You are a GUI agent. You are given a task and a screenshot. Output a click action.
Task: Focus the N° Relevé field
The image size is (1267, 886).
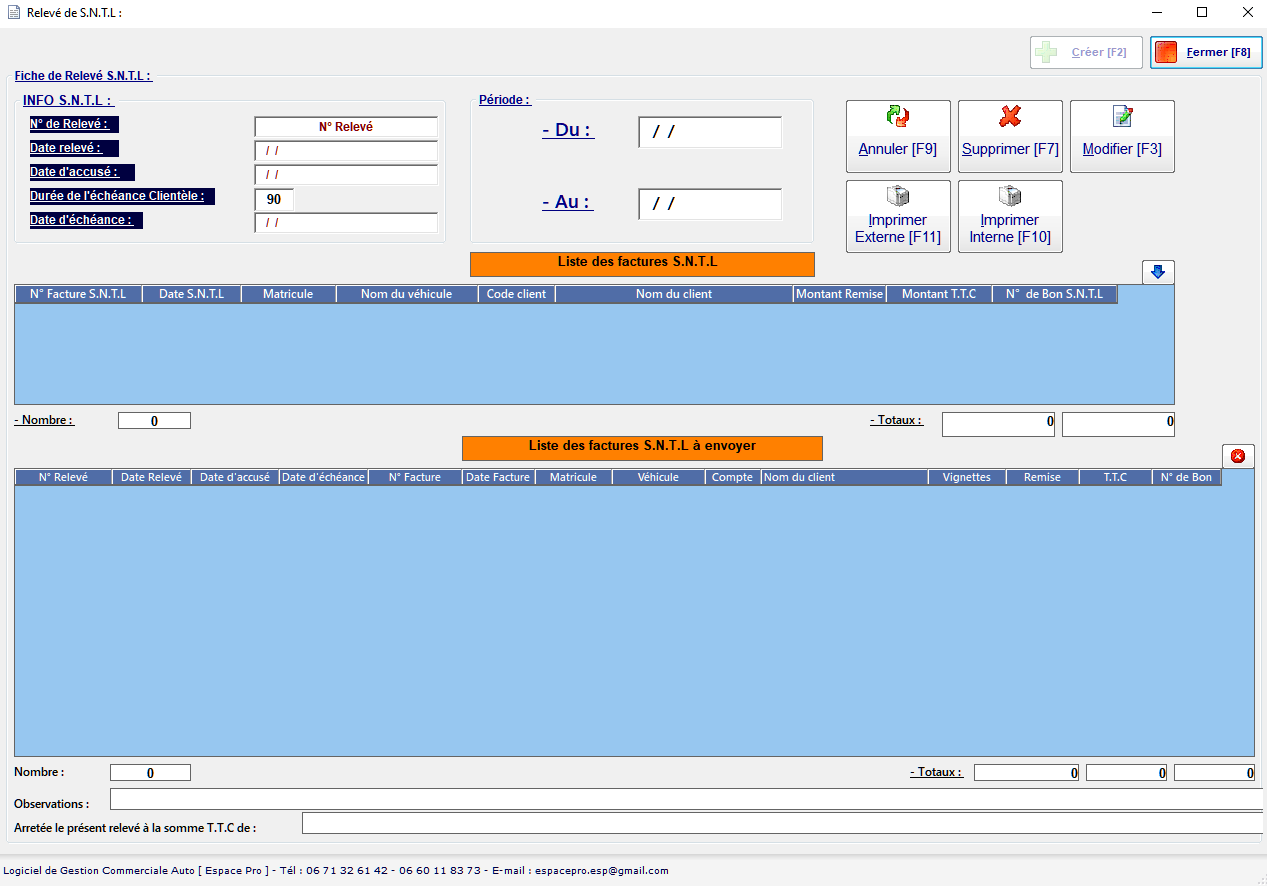[x=346, y=127]
